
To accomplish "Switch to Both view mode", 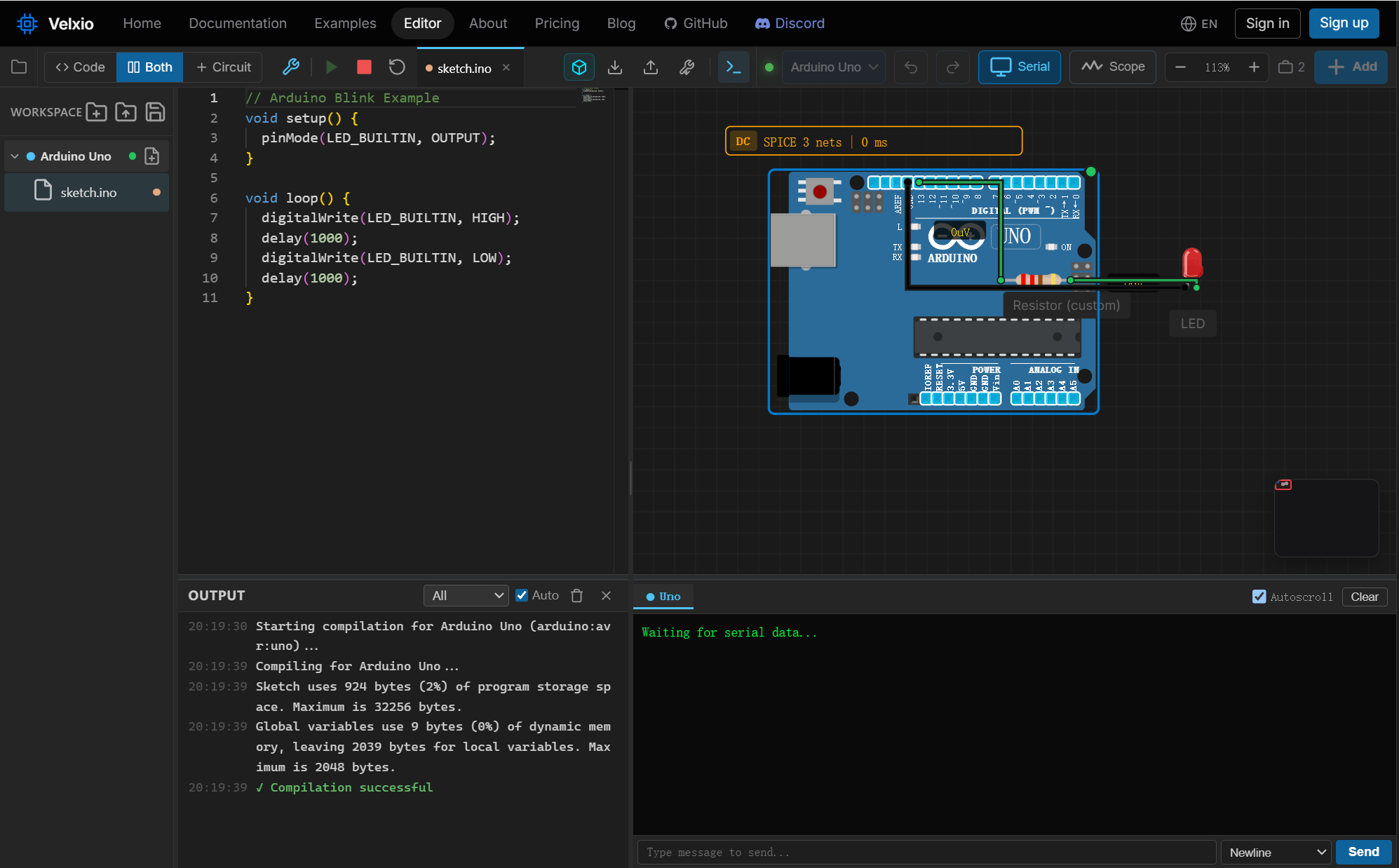I will point(149,67).
